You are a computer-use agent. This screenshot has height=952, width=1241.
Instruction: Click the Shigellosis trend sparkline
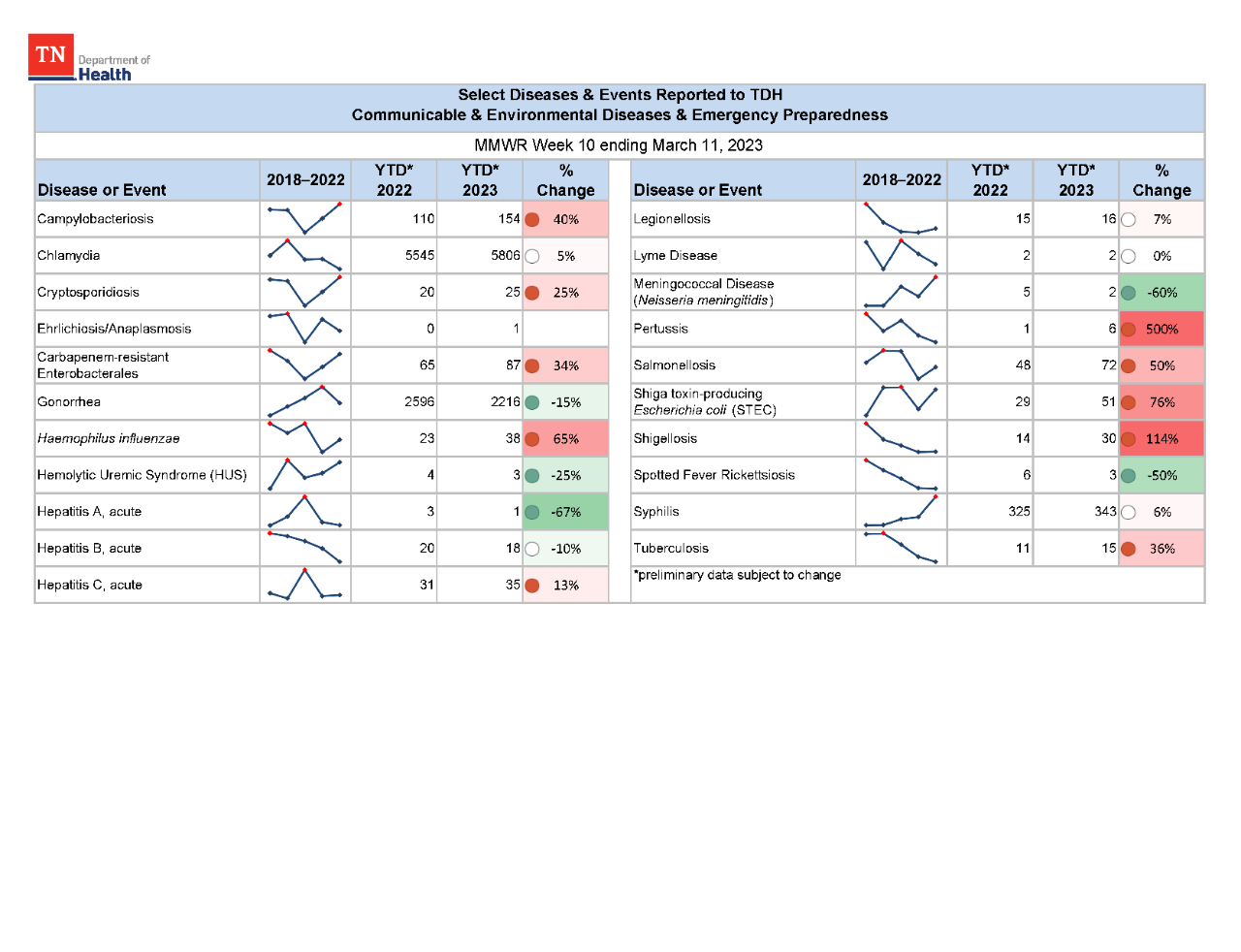[x=901, y=438]
